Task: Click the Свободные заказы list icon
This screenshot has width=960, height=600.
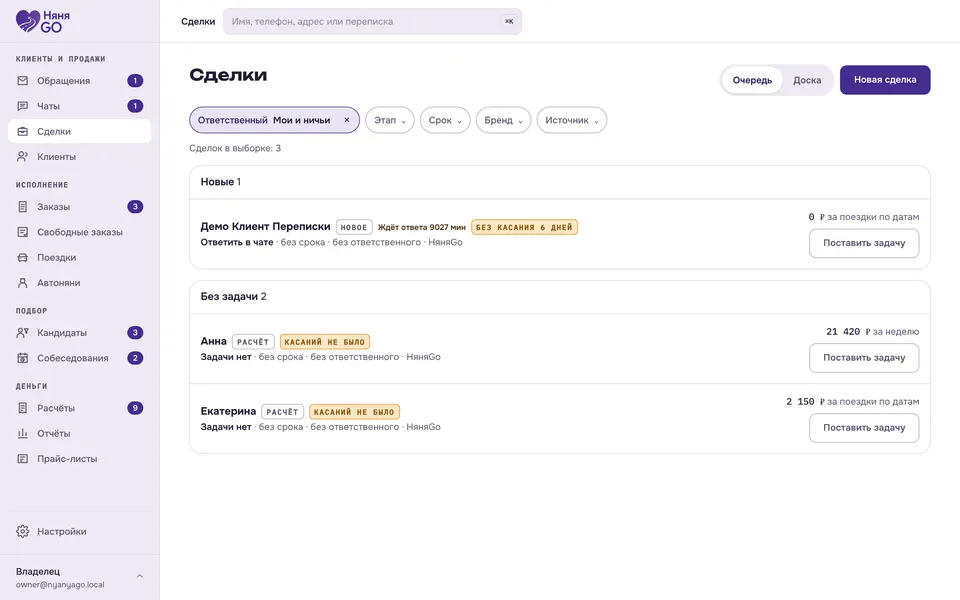Action: coord(23,232)
